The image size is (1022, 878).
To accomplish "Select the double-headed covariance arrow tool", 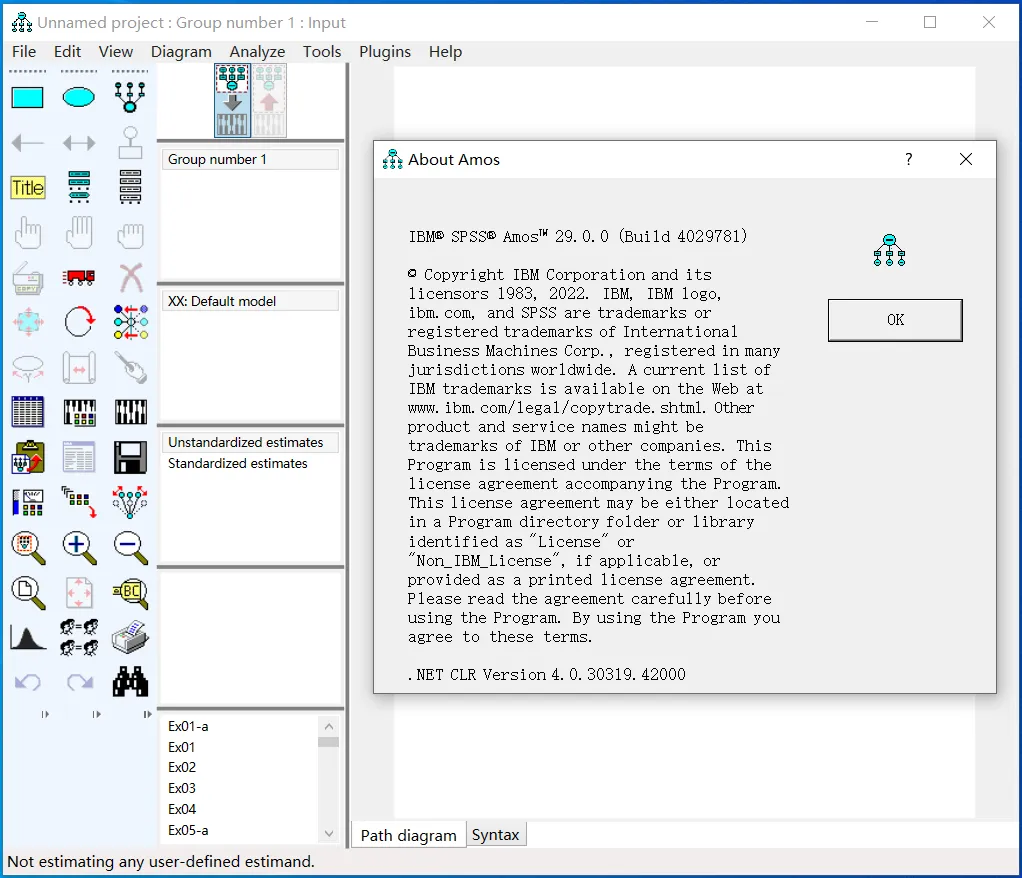I will click(x=79, y=143).
